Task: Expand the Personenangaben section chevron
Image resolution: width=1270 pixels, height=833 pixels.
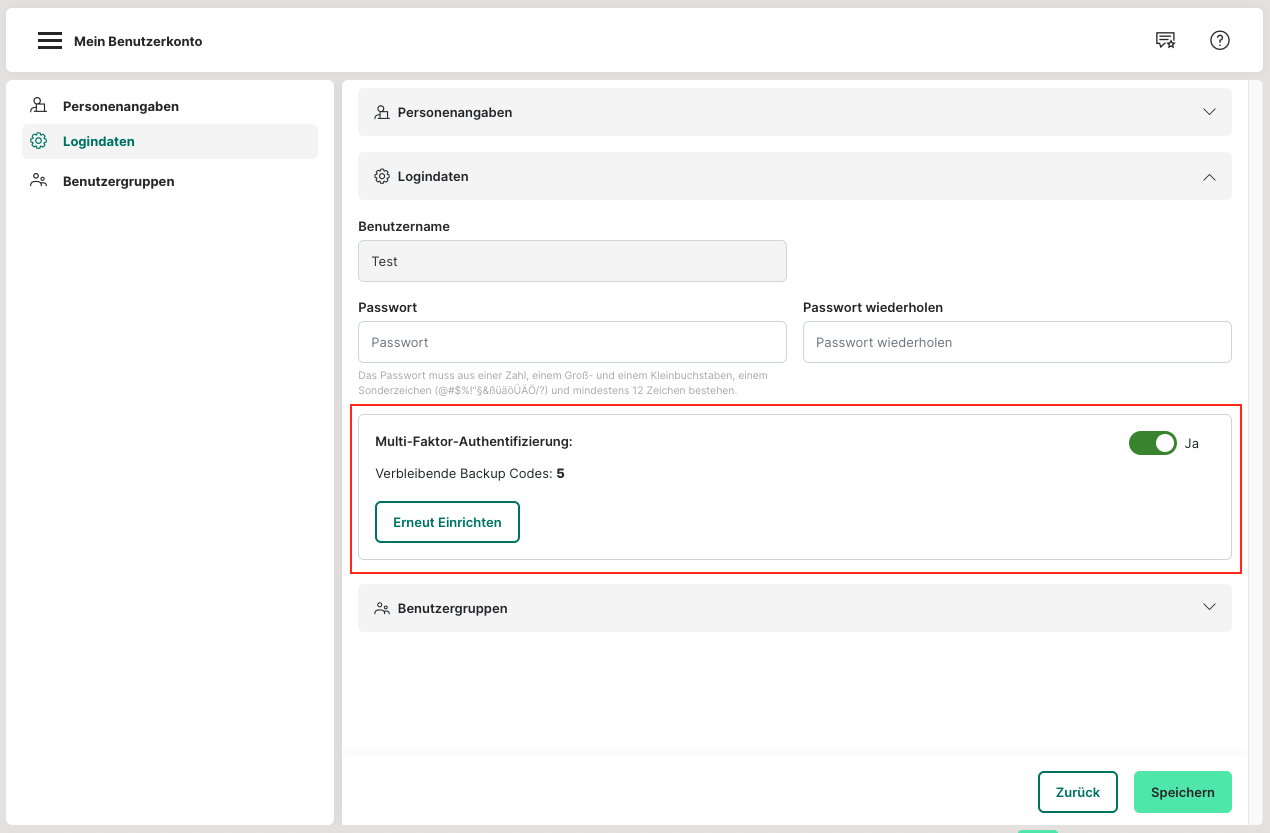Action: [x=1209, y=112]
